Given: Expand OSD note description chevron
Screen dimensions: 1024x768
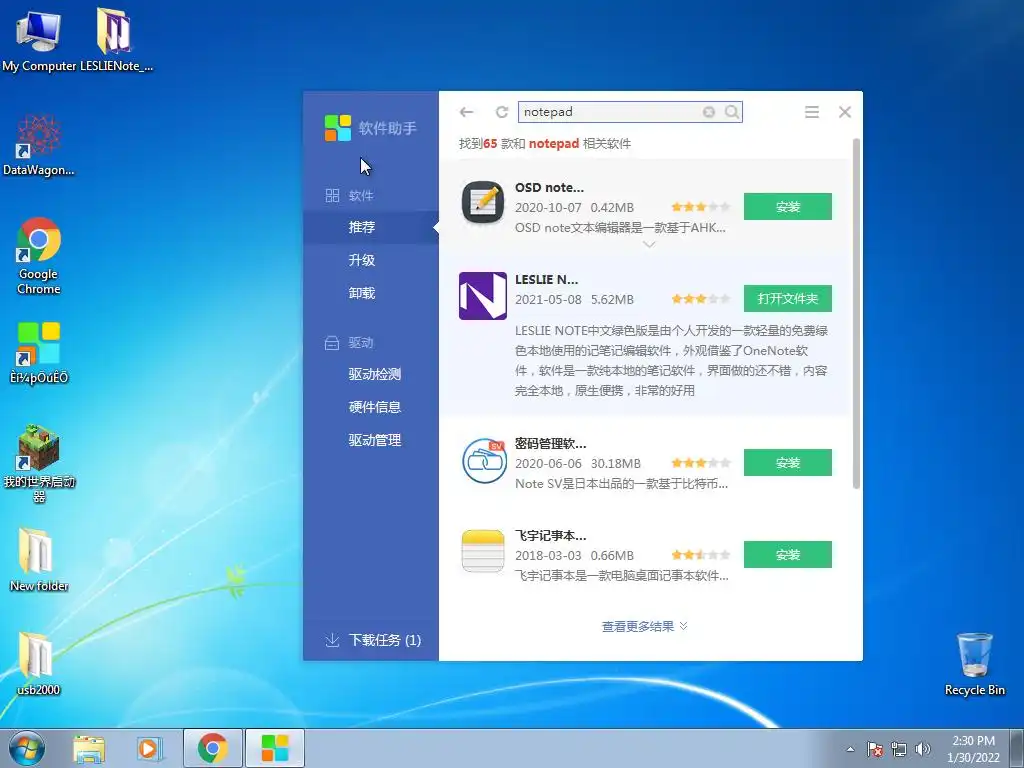Looking at the screenshot, I should 648,244.
